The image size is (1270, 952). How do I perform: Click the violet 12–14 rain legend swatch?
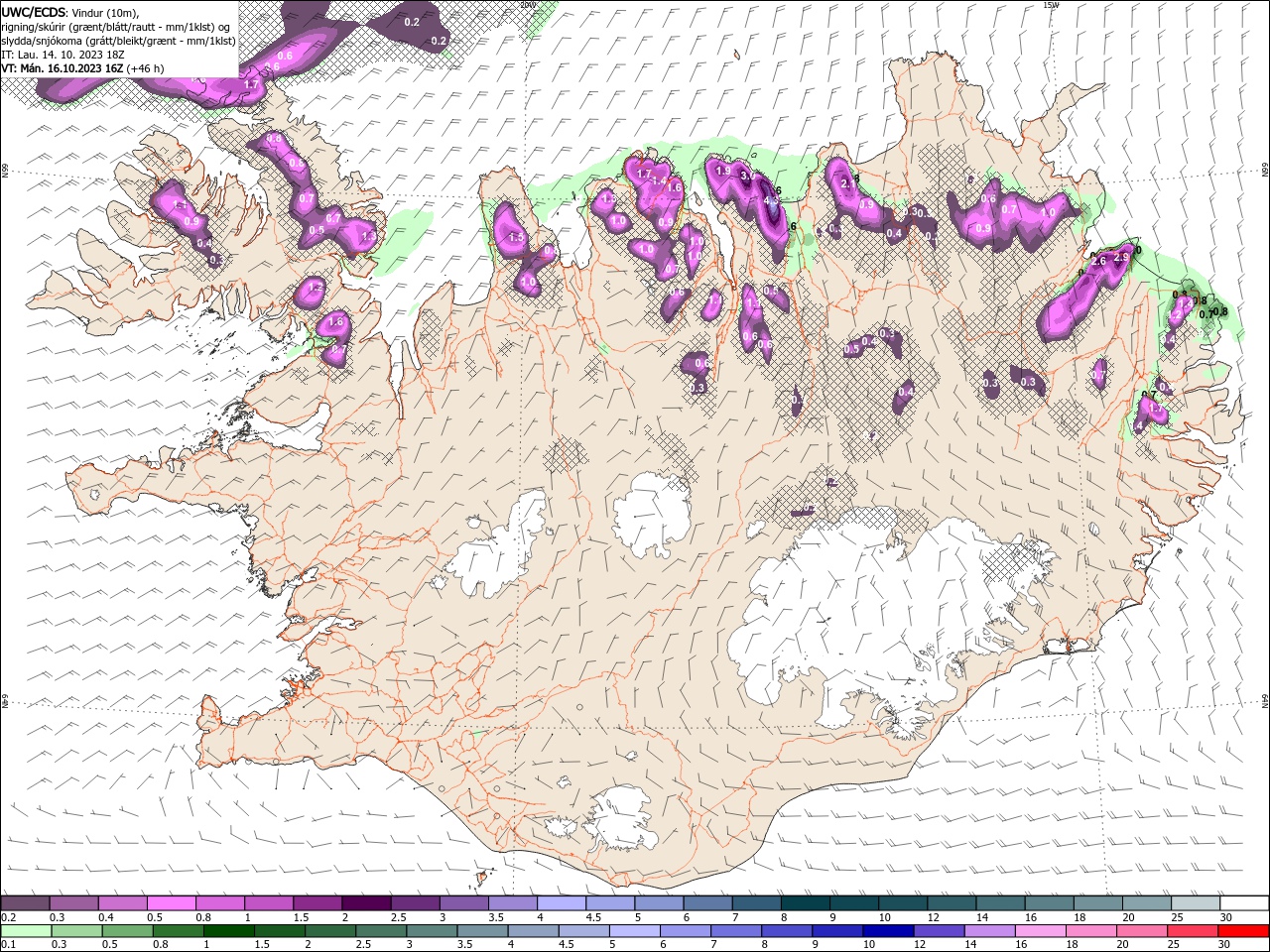tap(938, 930)
